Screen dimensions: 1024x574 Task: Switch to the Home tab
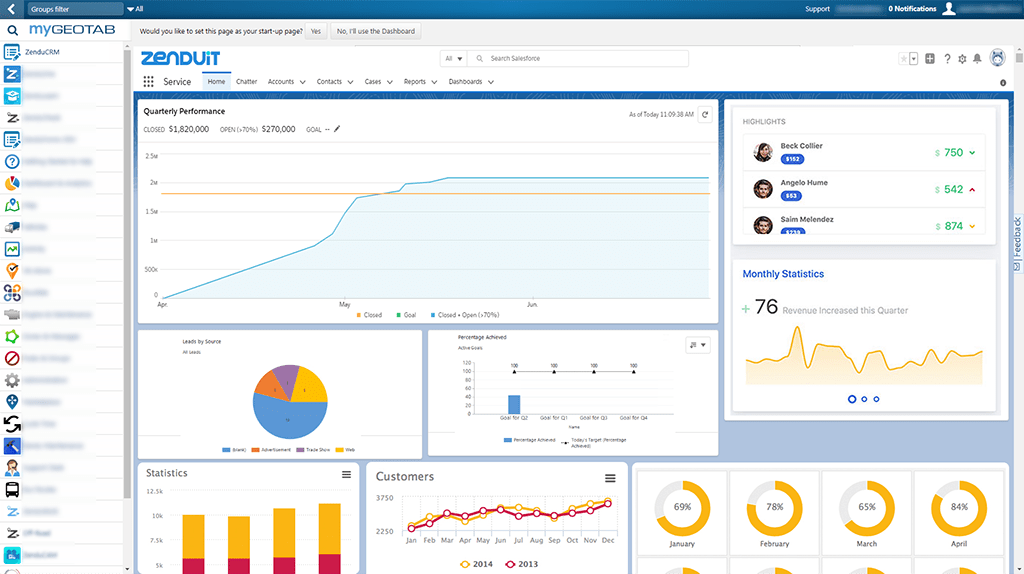click(x=216, y=82)
